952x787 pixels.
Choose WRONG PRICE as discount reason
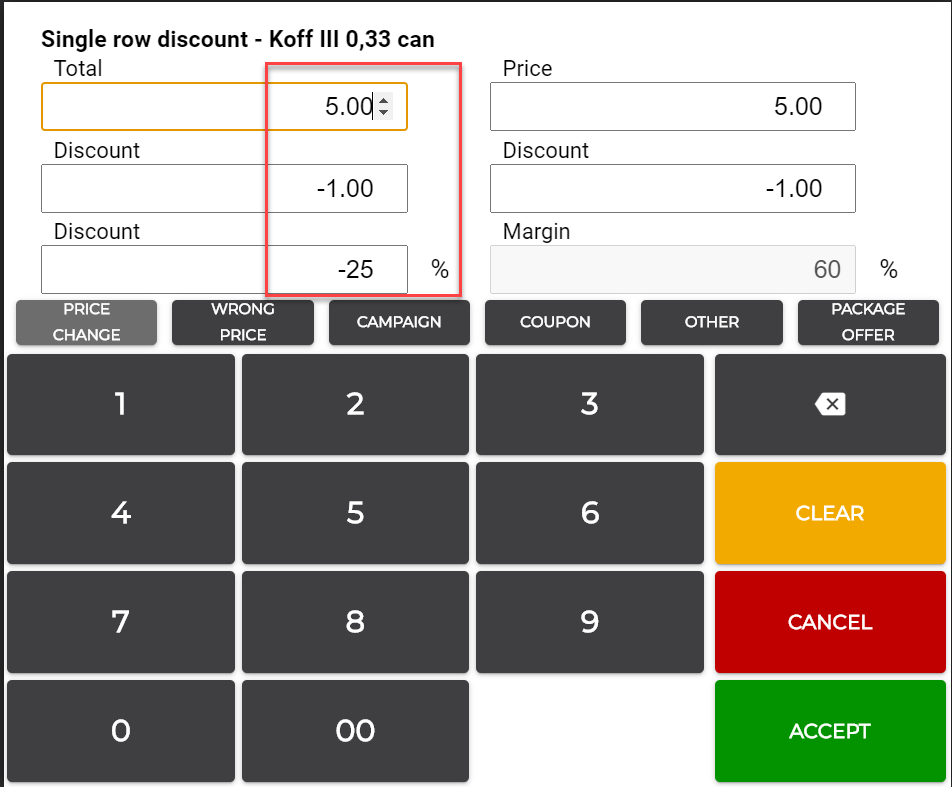(243, 322)
